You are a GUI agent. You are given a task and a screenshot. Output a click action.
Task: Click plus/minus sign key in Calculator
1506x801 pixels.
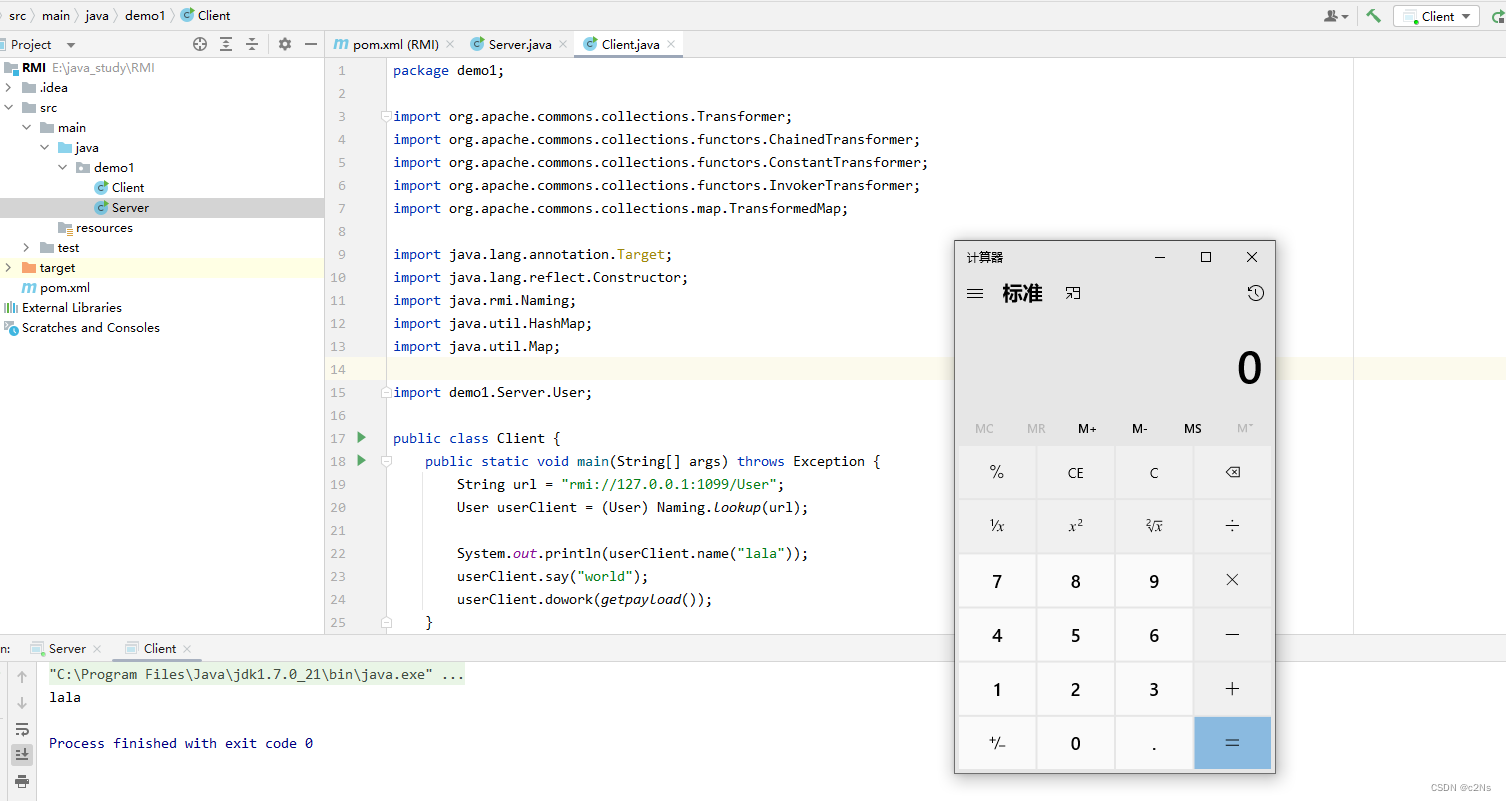pos(997,743)
